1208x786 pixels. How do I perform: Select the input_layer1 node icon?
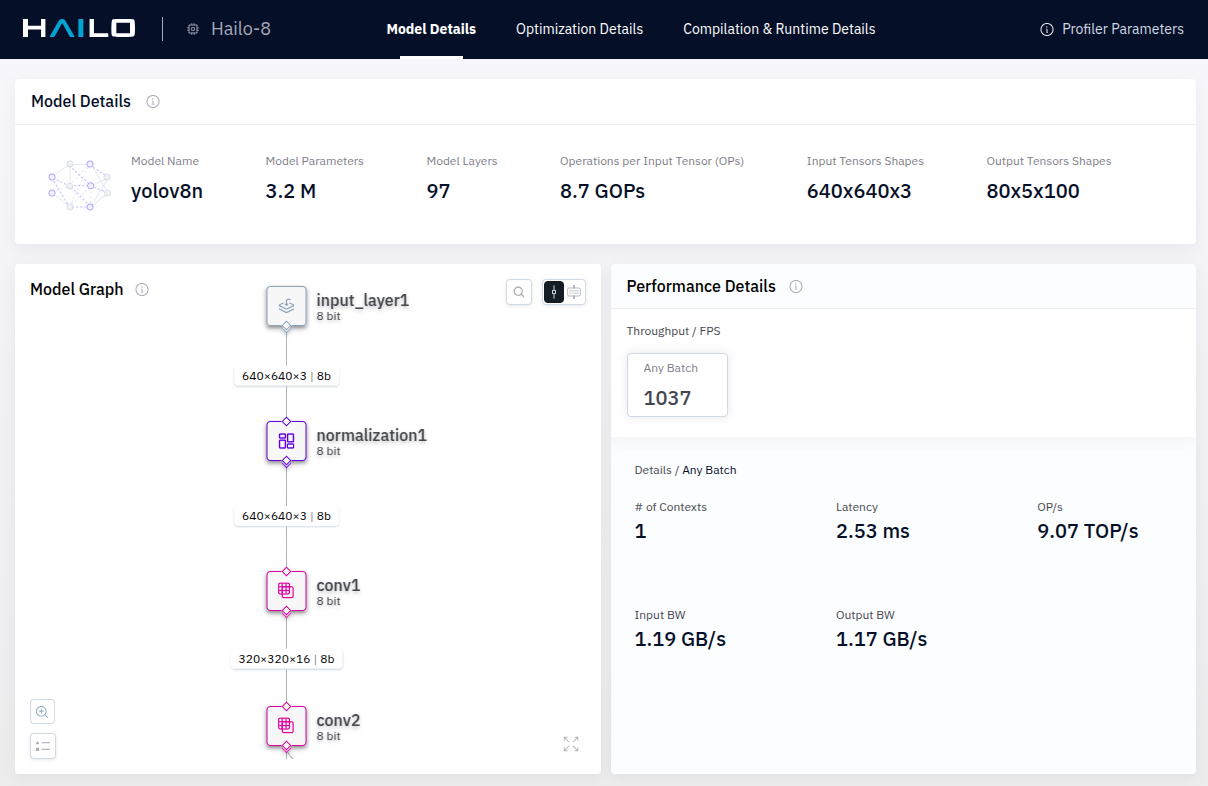(286, 306)
